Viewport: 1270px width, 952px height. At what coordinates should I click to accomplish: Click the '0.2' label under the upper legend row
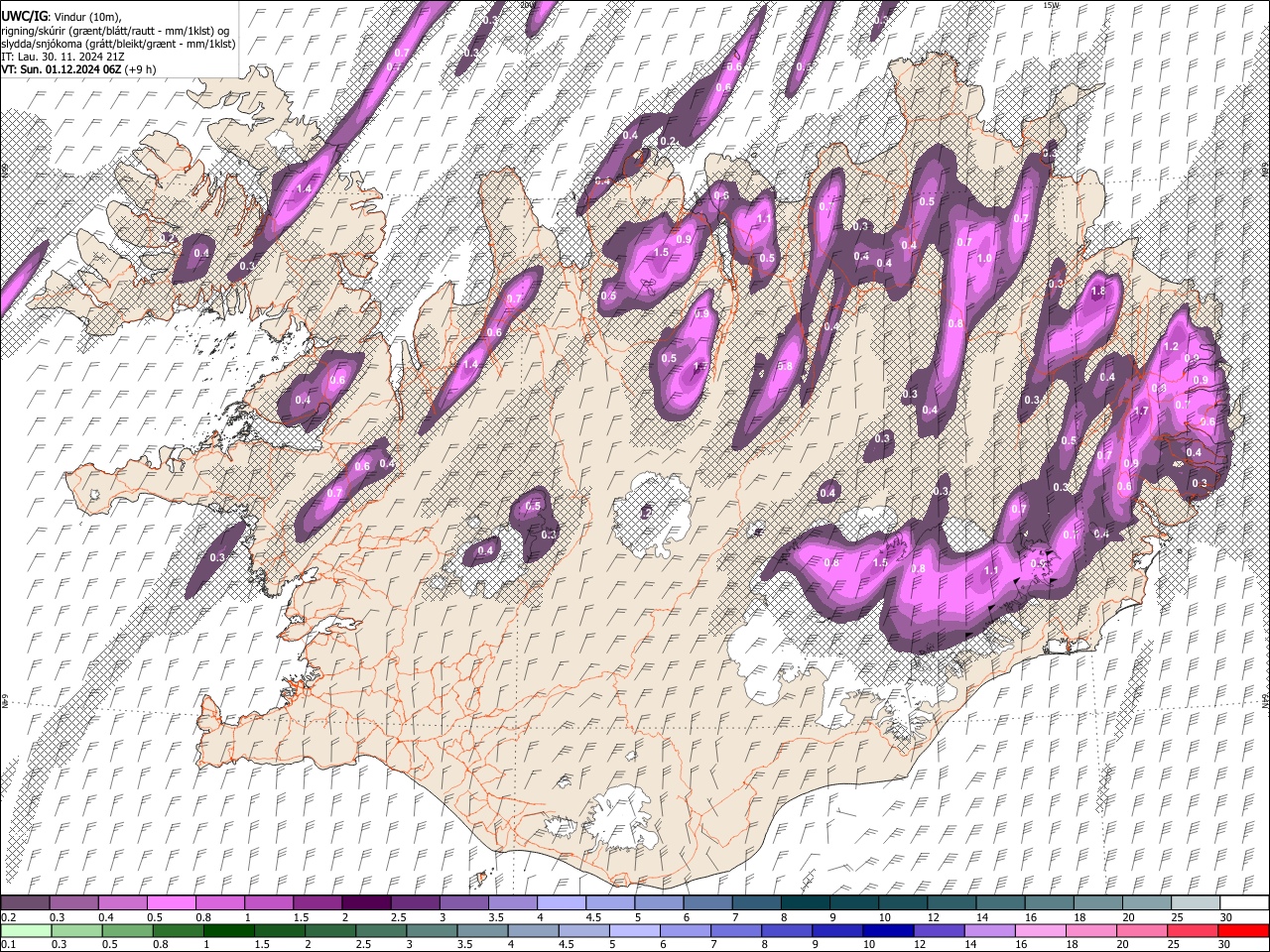[x=8, y=917]
